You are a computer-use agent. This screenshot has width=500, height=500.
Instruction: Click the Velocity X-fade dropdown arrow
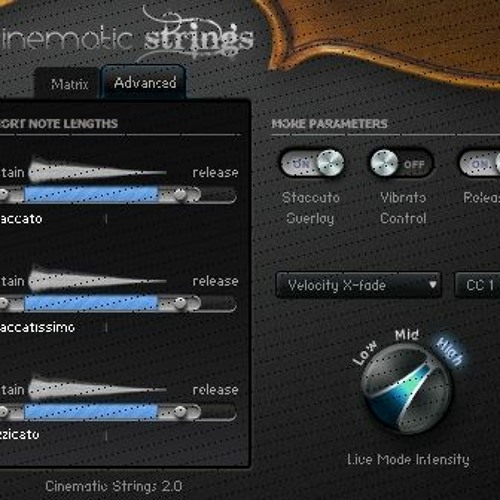pos(432,285)
